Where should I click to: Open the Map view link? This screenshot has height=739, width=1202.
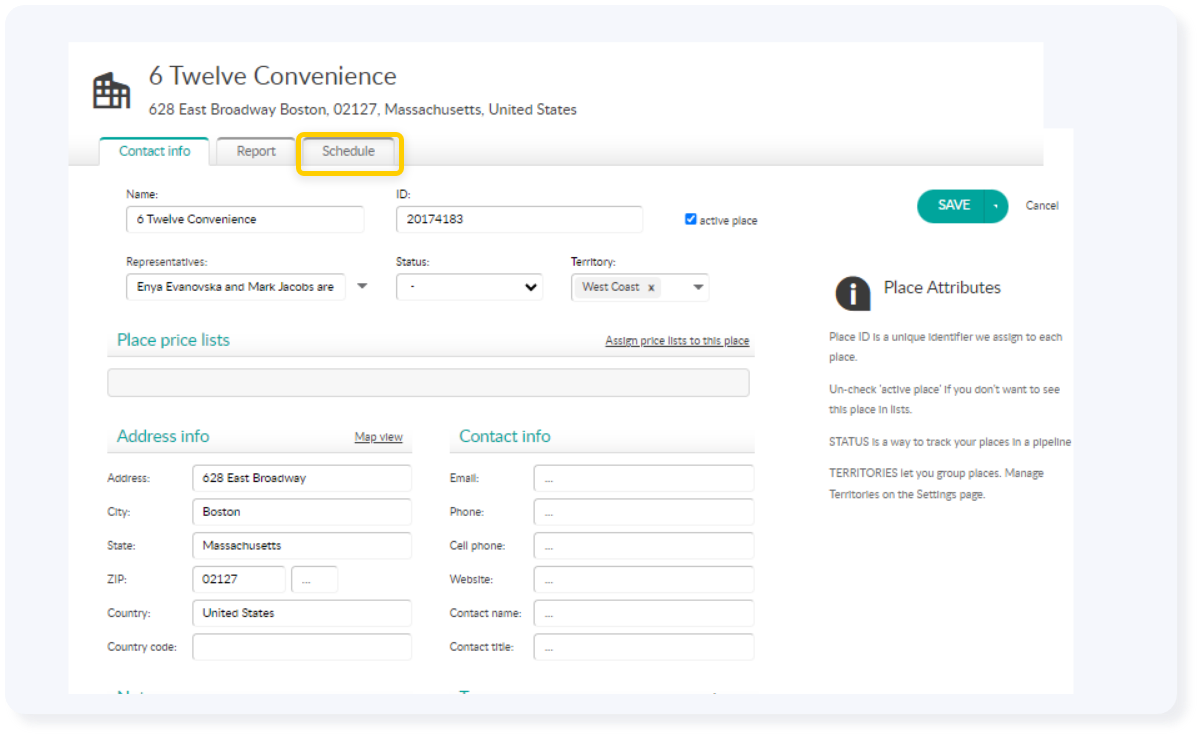(x=379, y=437)
